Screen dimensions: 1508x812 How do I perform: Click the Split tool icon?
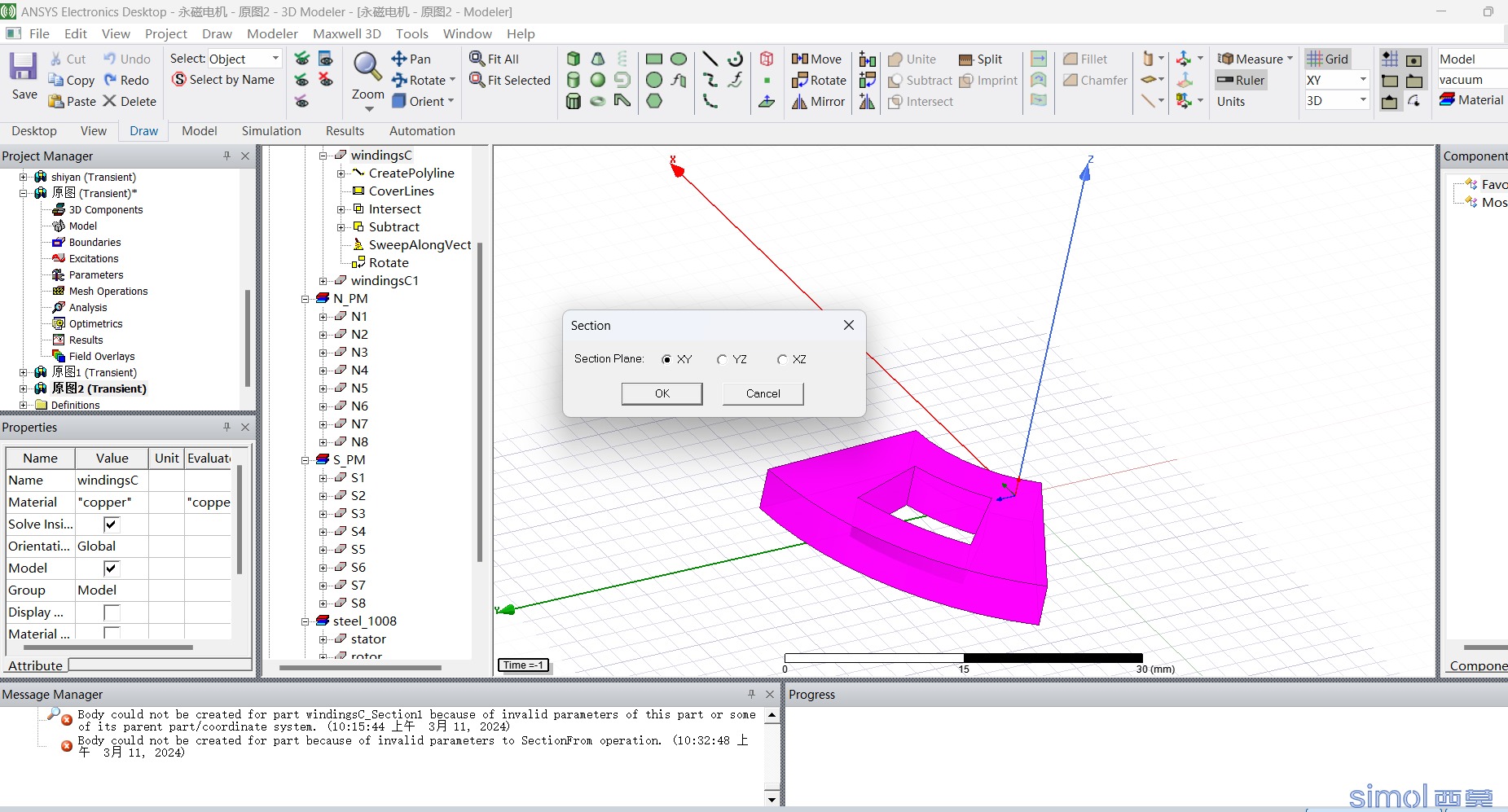(x=966, y=59)
